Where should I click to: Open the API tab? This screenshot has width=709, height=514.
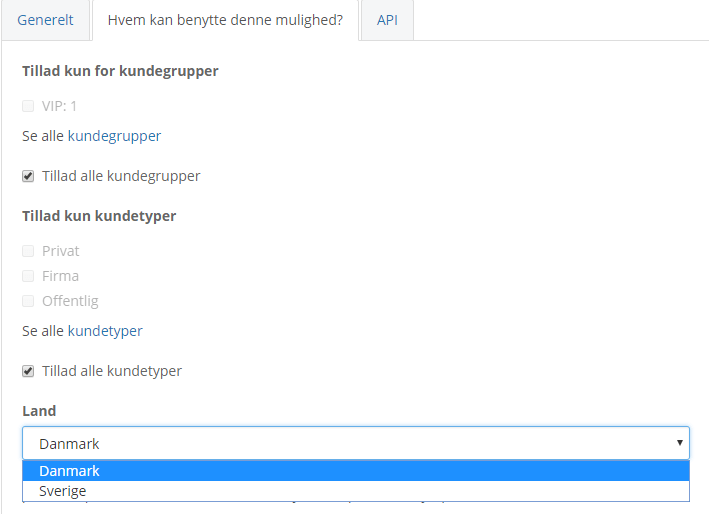388,20
